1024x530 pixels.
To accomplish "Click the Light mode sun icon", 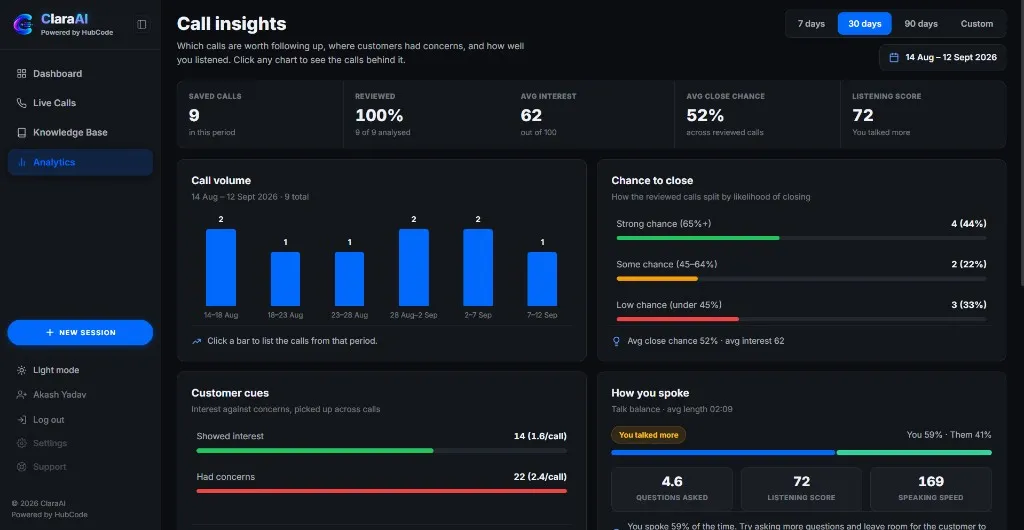I will click(21, 370).
